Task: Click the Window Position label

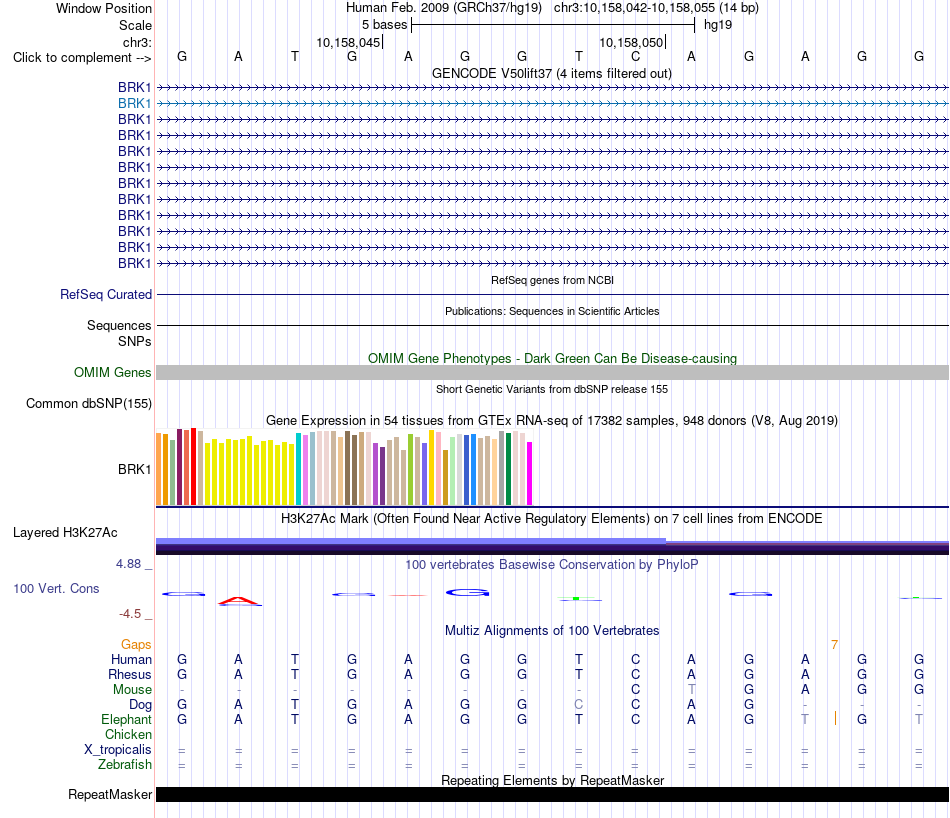Action: tap(104, 8)
